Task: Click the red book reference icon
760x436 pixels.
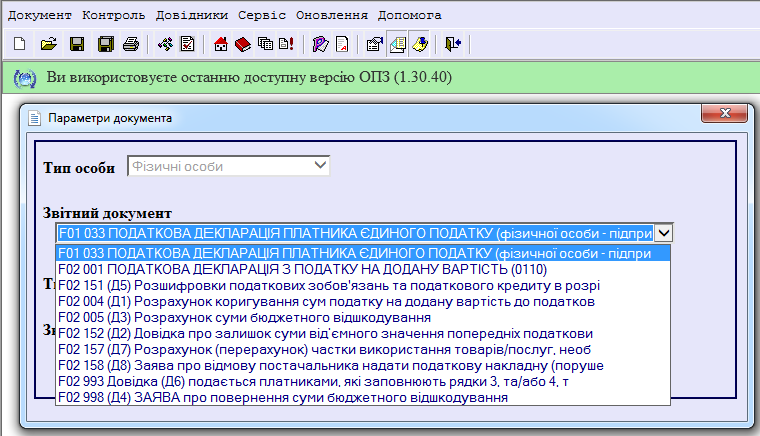Action: (x=243, y=44)
